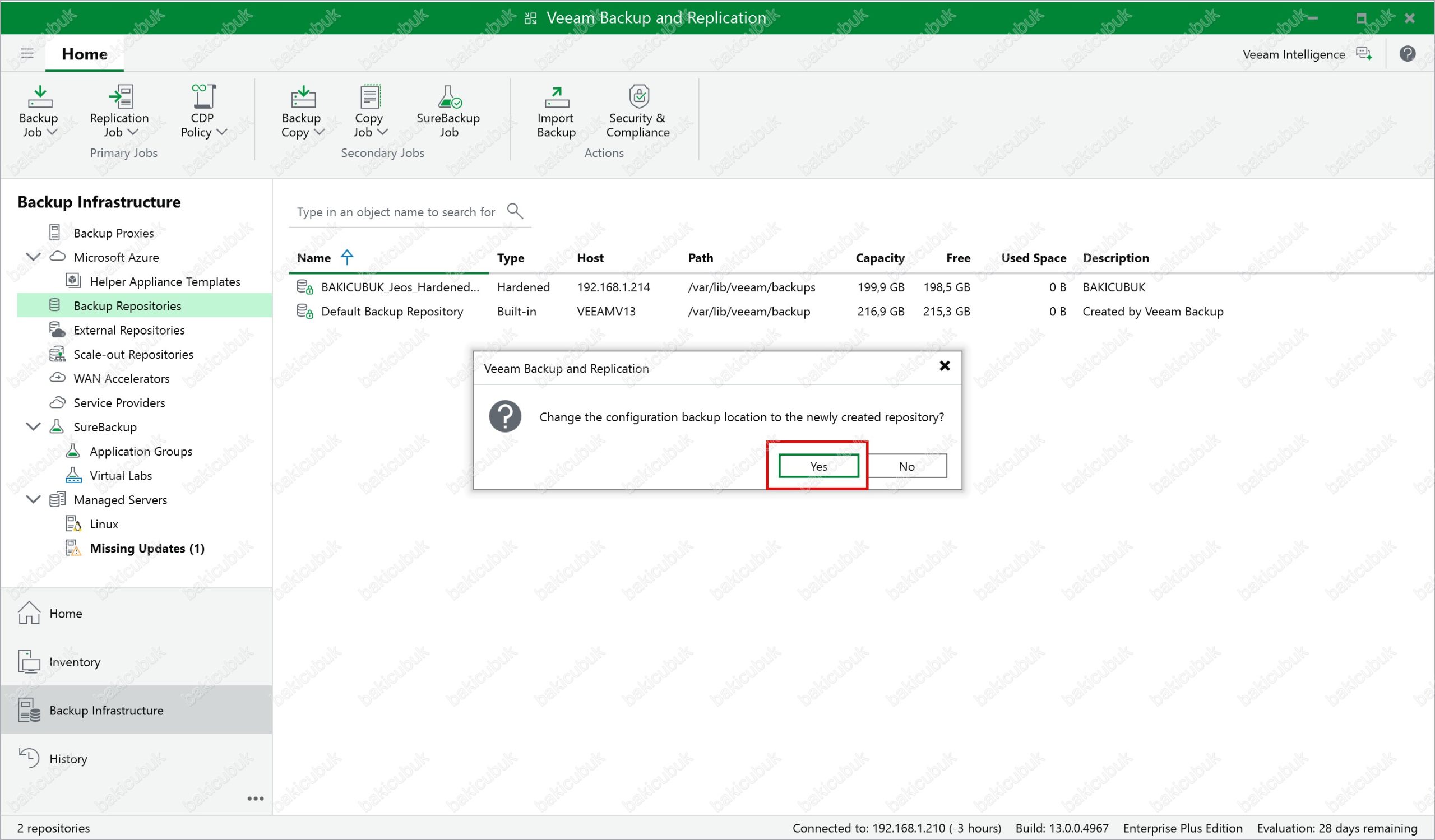Viewport: 1435px width, 840px height.
Task: Click Yes in the confirmation dialog
Action: 818,466
